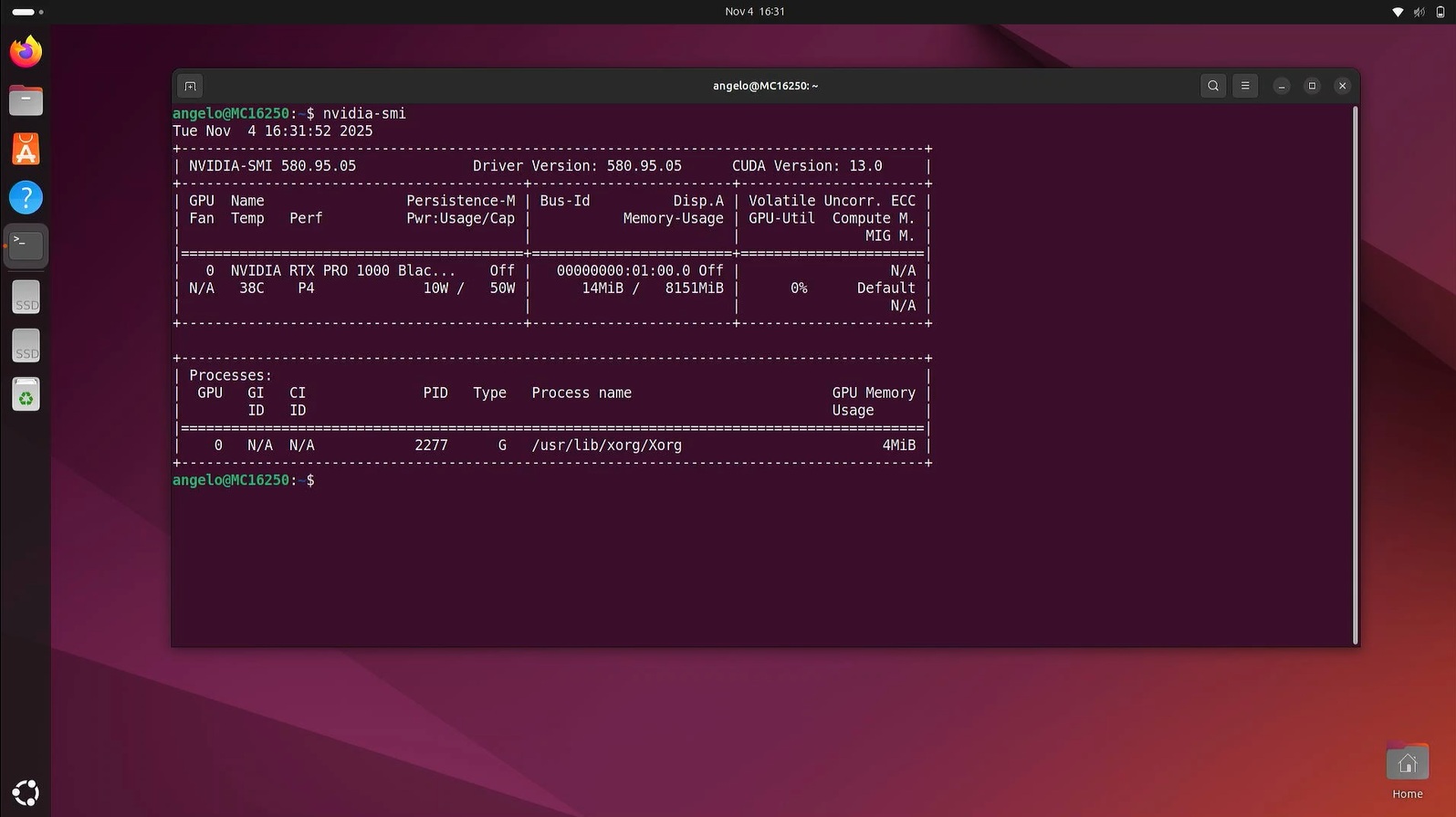Click the process path '/usr/lib/xorg/Xorg'
Viewport: 1456px width, 817px height.
tap(606, 445)
